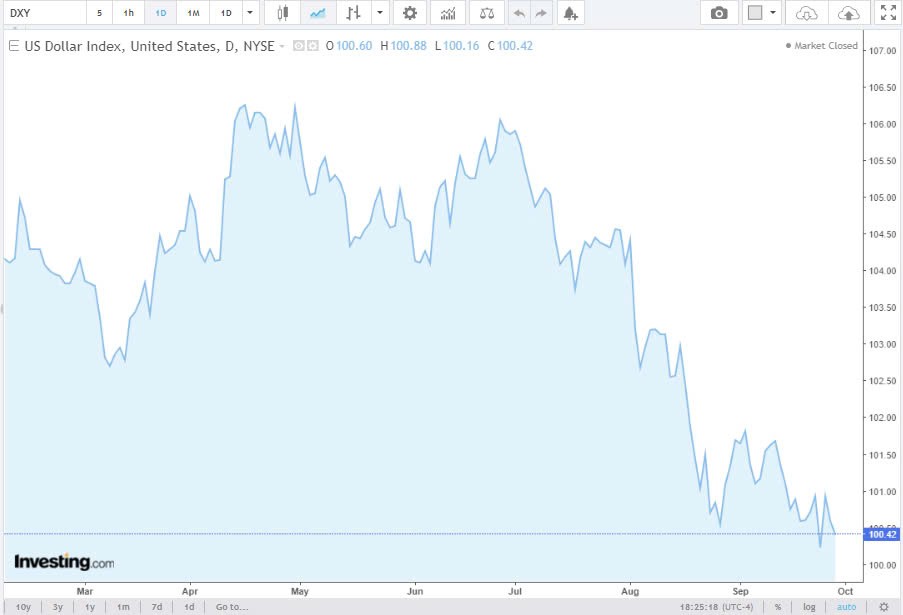The height and width of the screenshot is (615, 903).
Task: Enable percentage scale mode
Action: click(777, 606)
